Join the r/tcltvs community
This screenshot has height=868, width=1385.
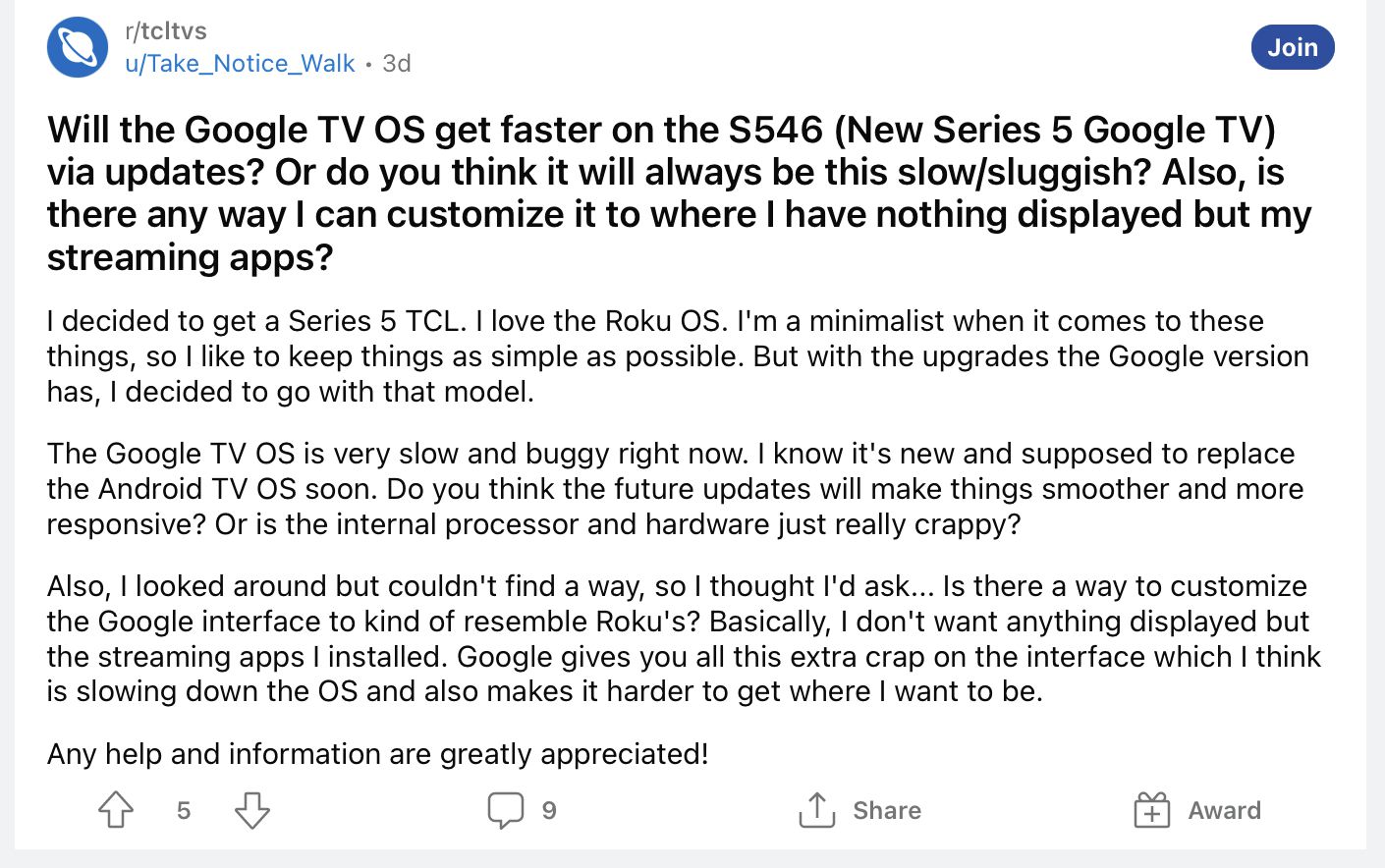[1293, 47]
